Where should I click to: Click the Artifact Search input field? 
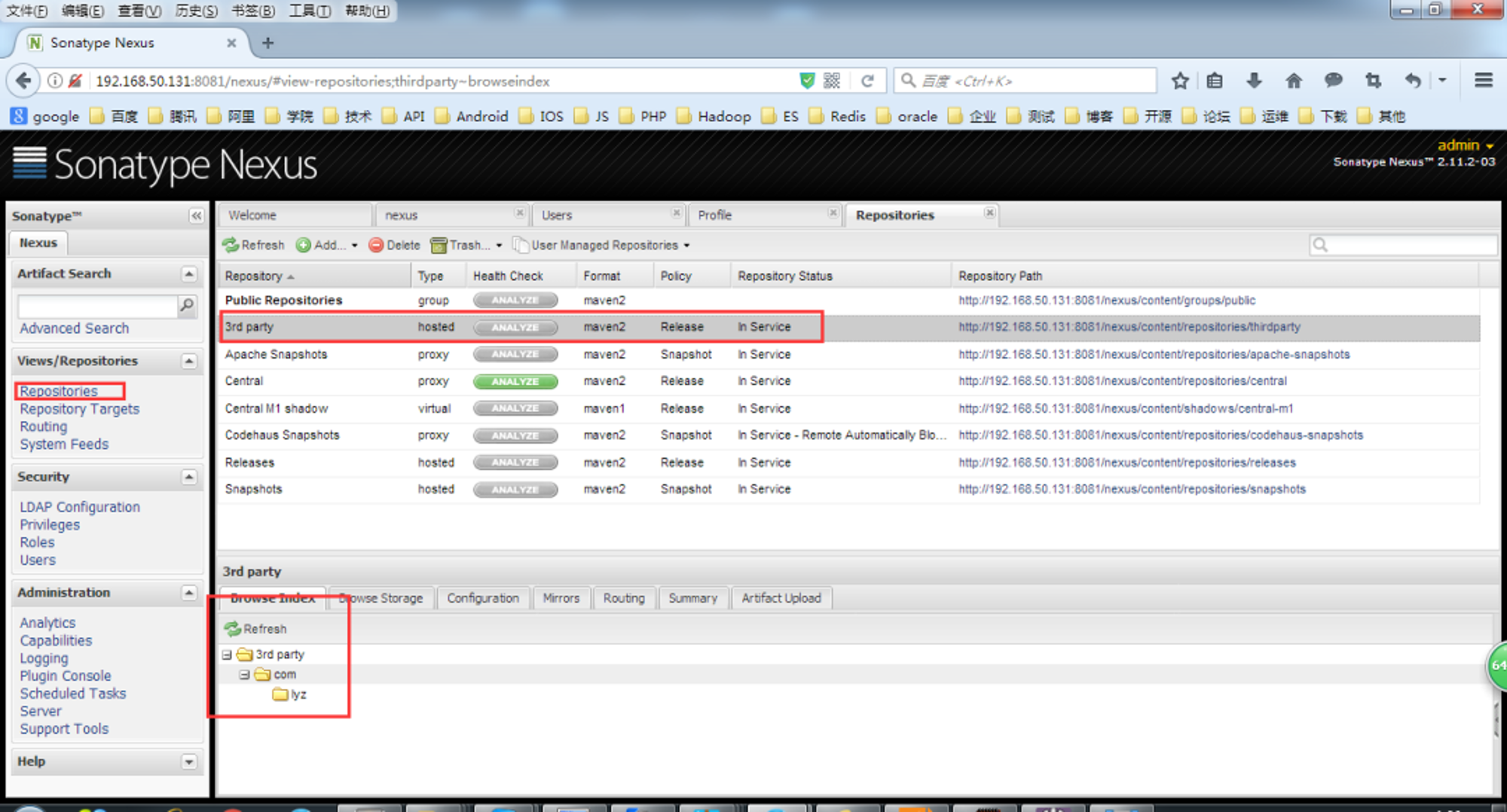[x=97, y=306]
